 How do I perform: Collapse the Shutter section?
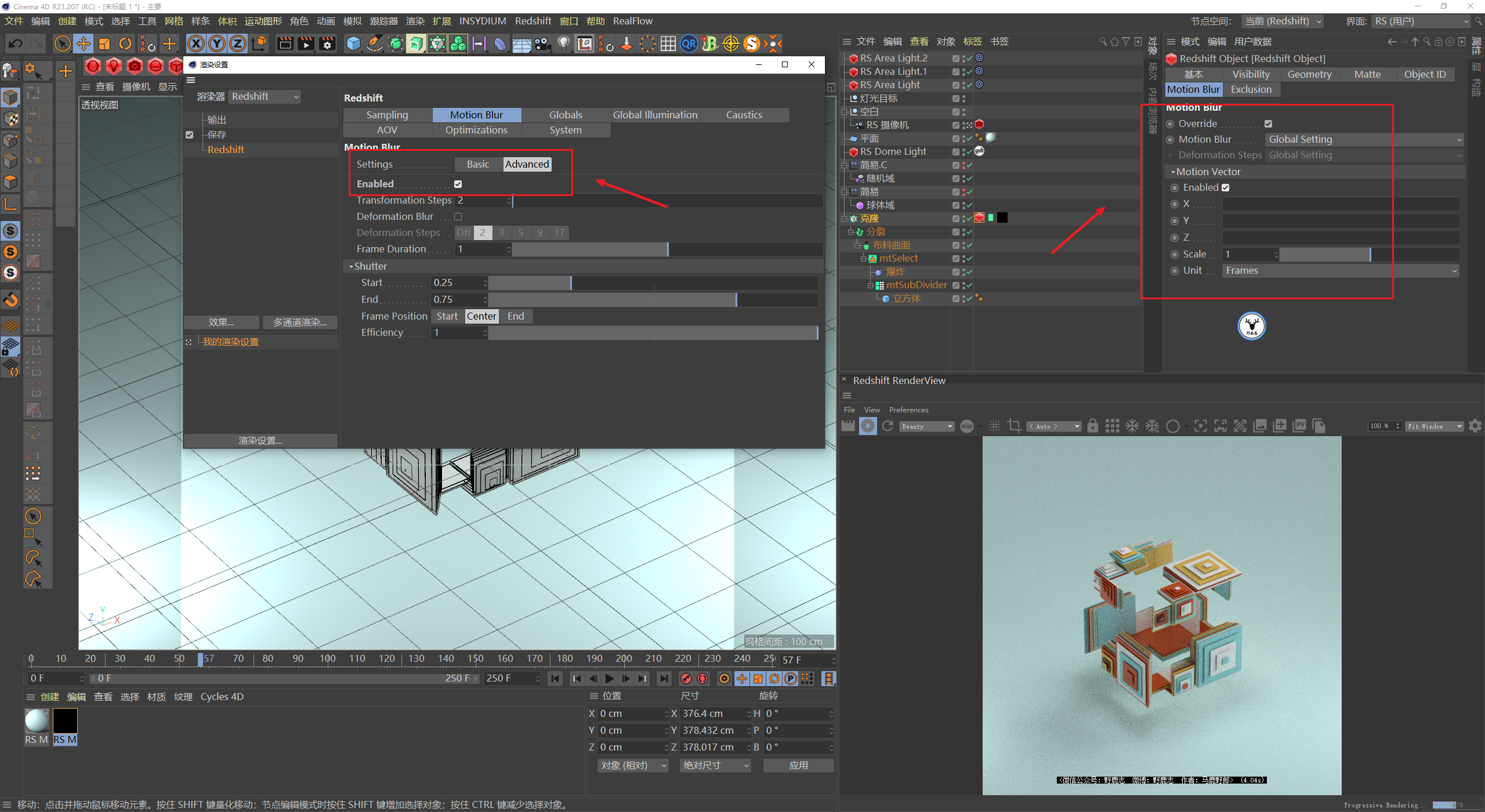(351, 266)
